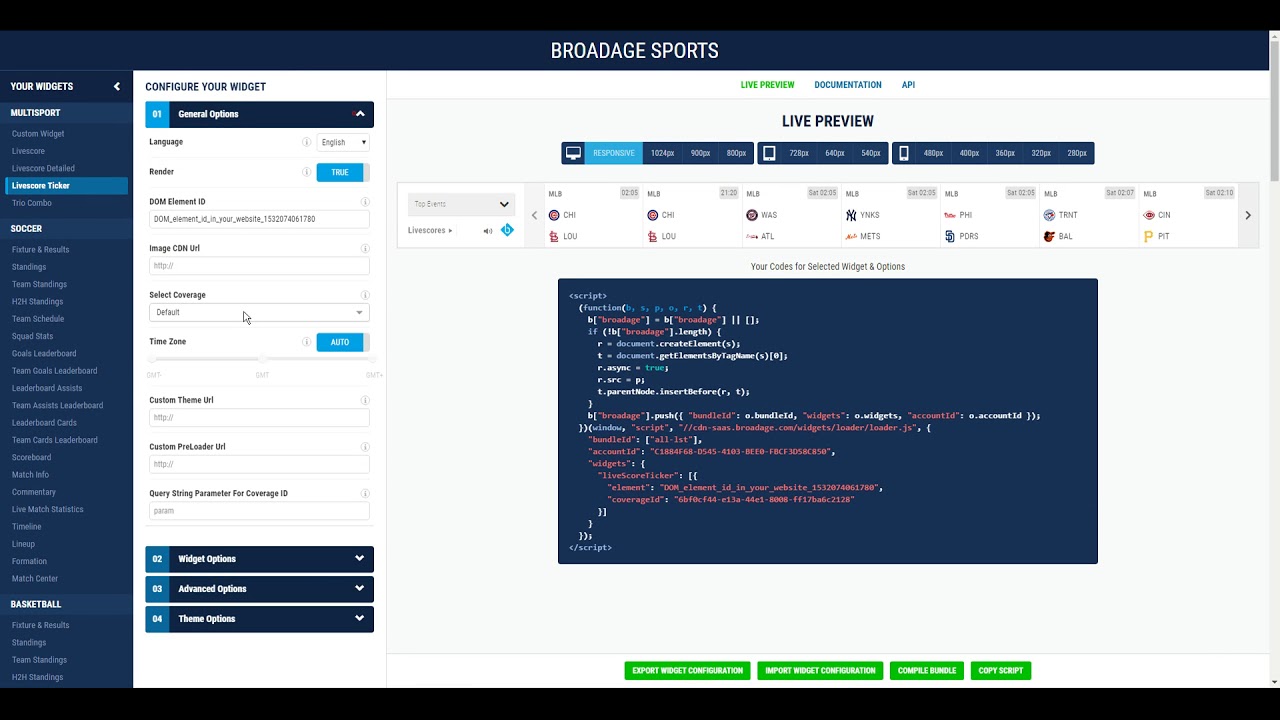Open info icon for Select Coverage
Viewport: 1280px width, 720px height.
point(365,295)
